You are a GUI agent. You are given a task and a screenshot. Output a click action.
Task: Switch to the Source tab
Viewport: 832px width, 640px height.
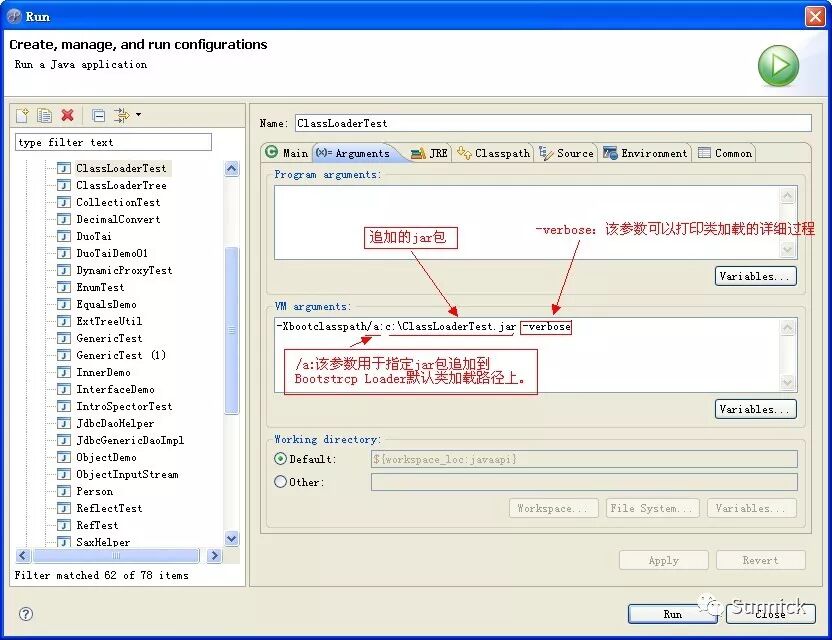pyautogui.click(x=566, y=153)
